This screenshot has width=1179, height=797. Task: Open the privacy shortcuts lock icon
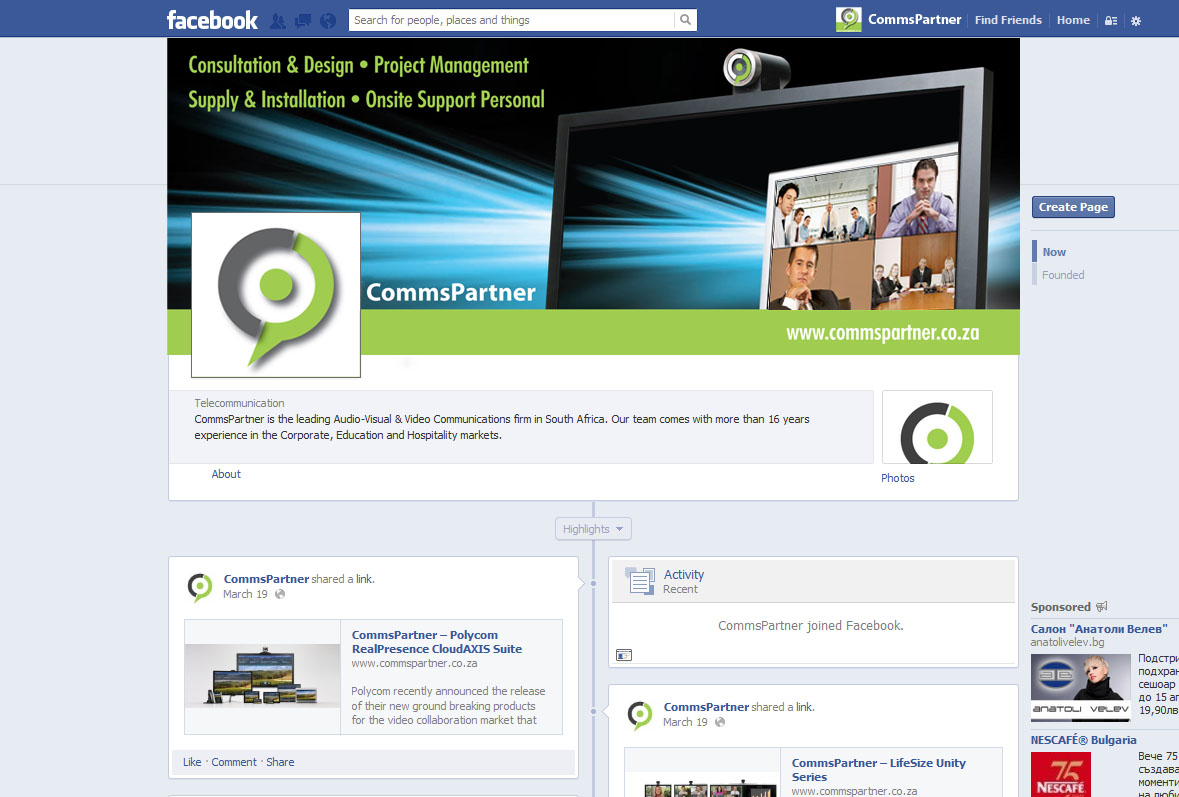[1111, 21]
